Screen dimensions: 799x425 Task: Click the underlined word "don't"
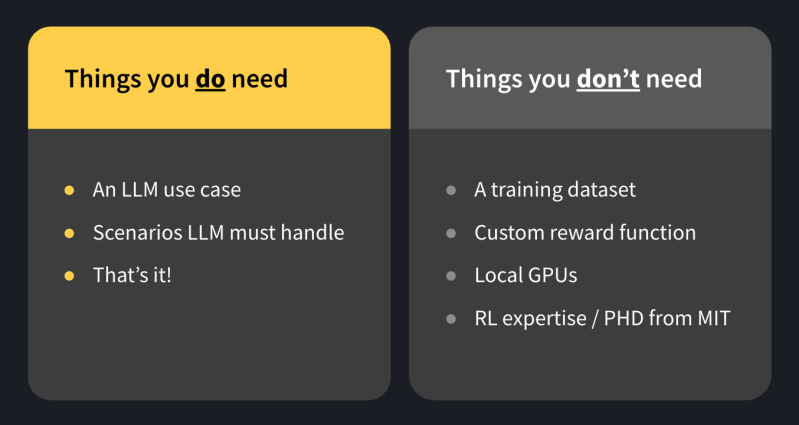pyautogui.click(x=608, y=78)
